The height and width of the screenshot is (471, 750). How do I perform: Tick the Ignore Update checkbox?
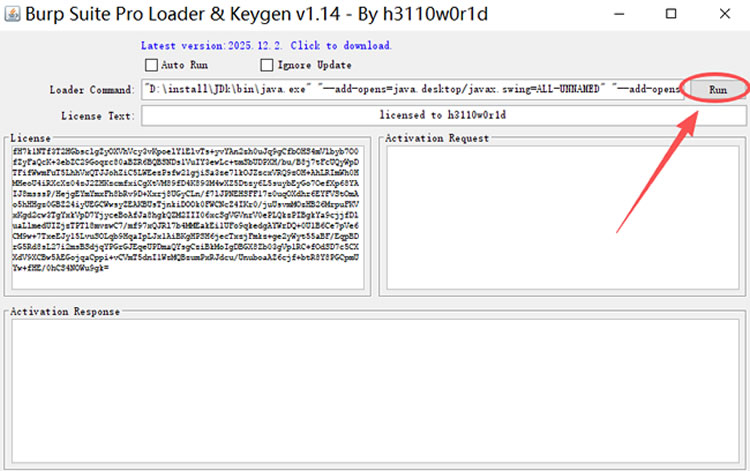click(x=266, y=65)
